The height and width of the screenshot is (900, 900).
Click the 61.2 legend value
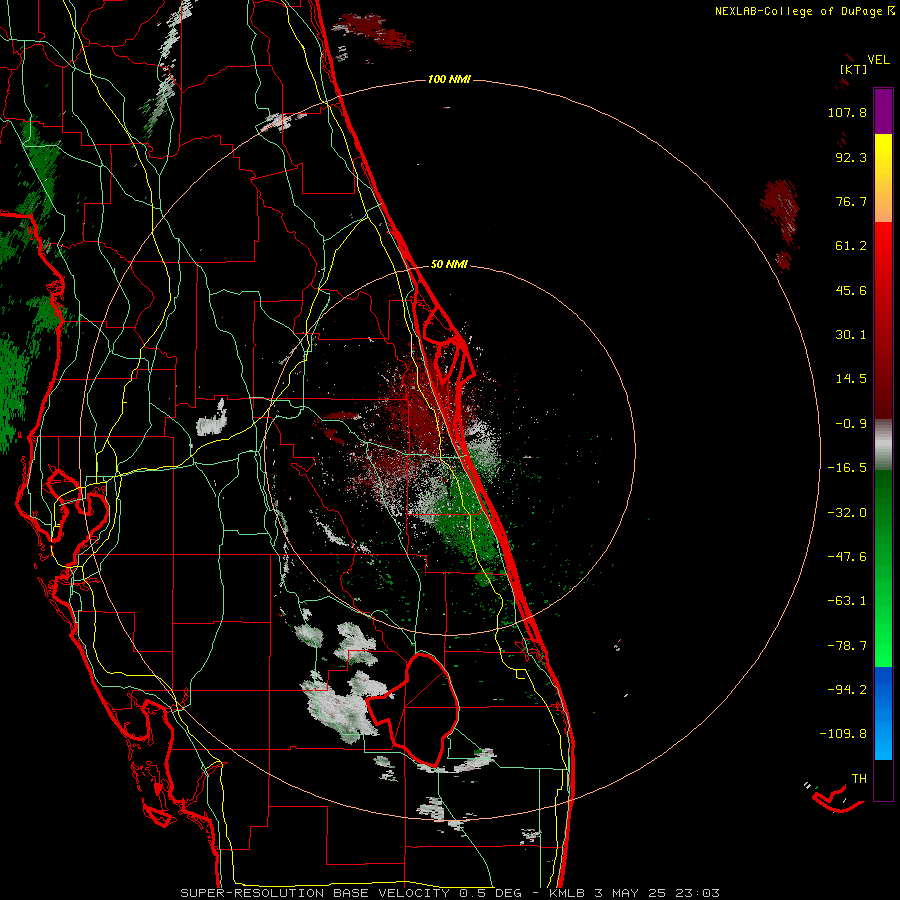851,246
